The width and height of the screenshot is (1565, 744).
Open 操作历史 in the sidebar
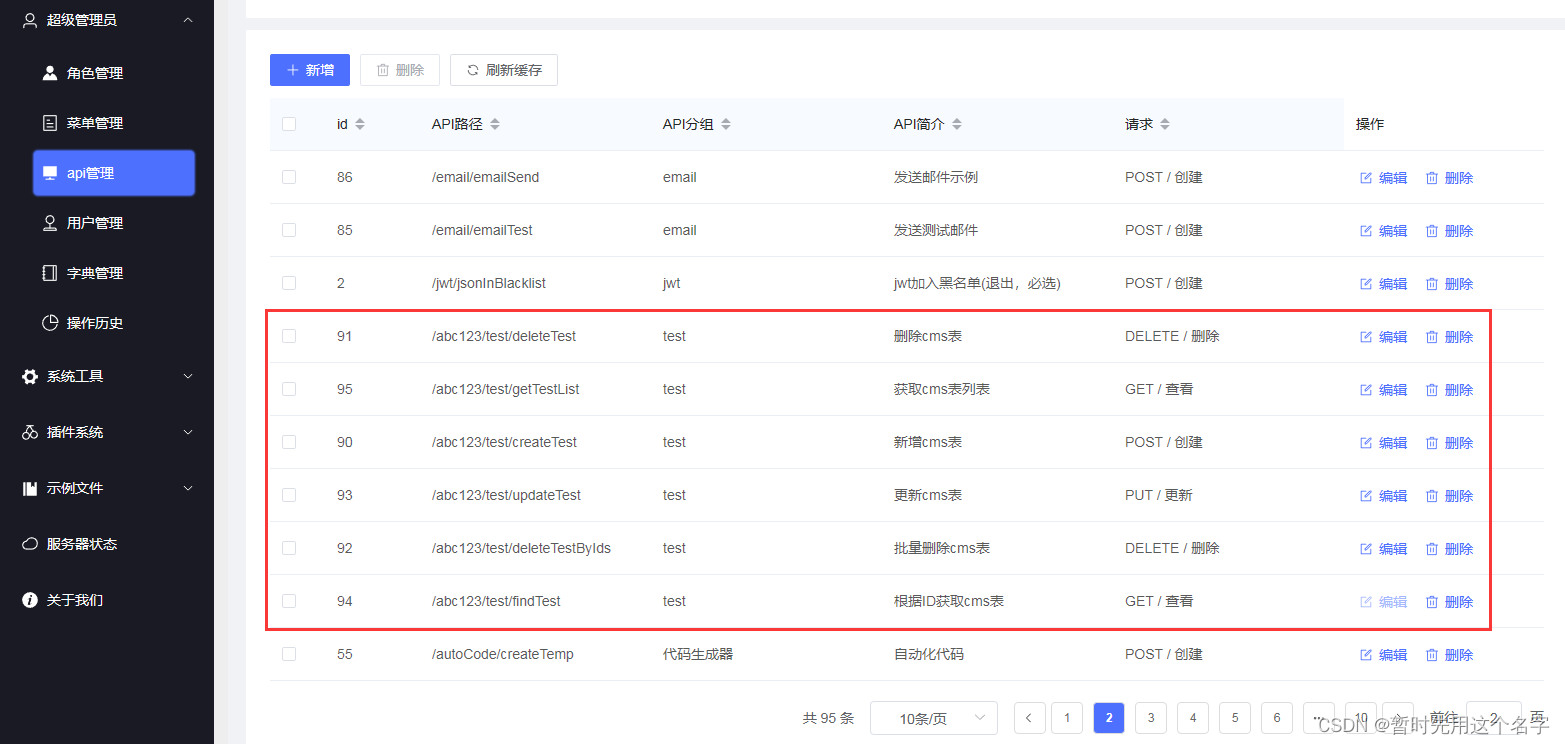(x=95, y=323)
